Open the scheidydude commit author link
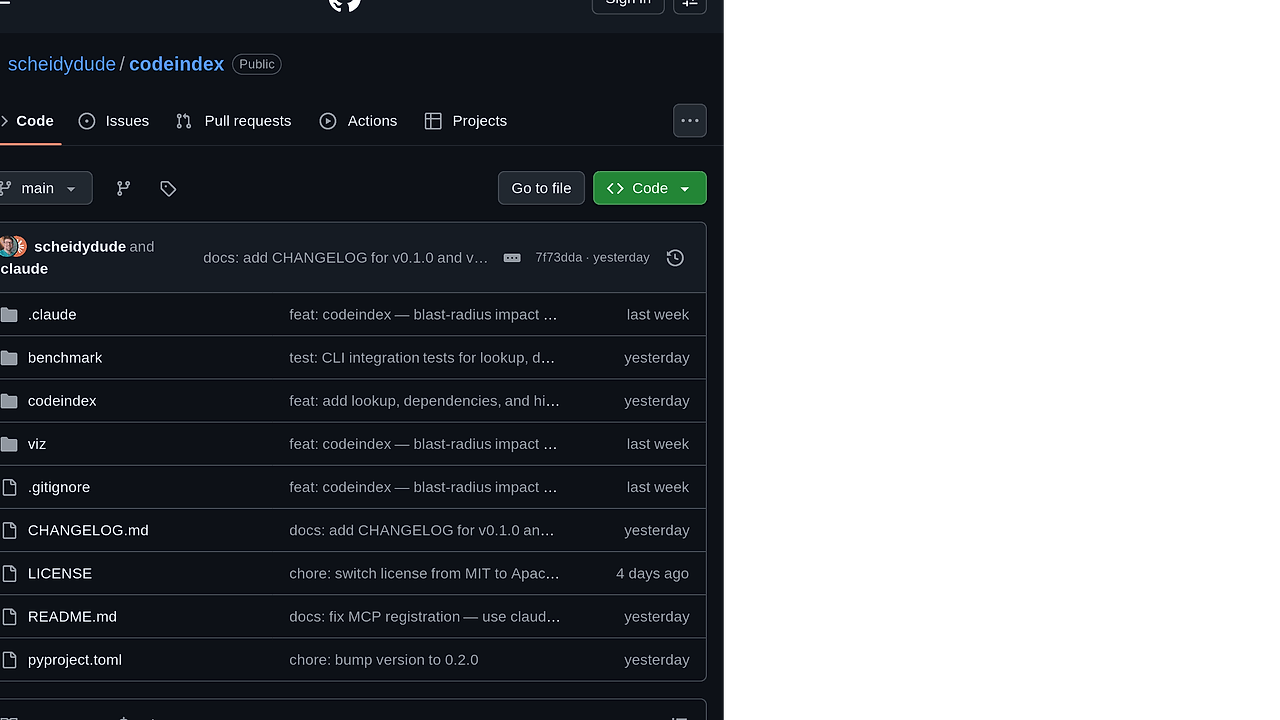Viewport: 1280px width, 720px height. pyautogui.click(x=80, y=247)
